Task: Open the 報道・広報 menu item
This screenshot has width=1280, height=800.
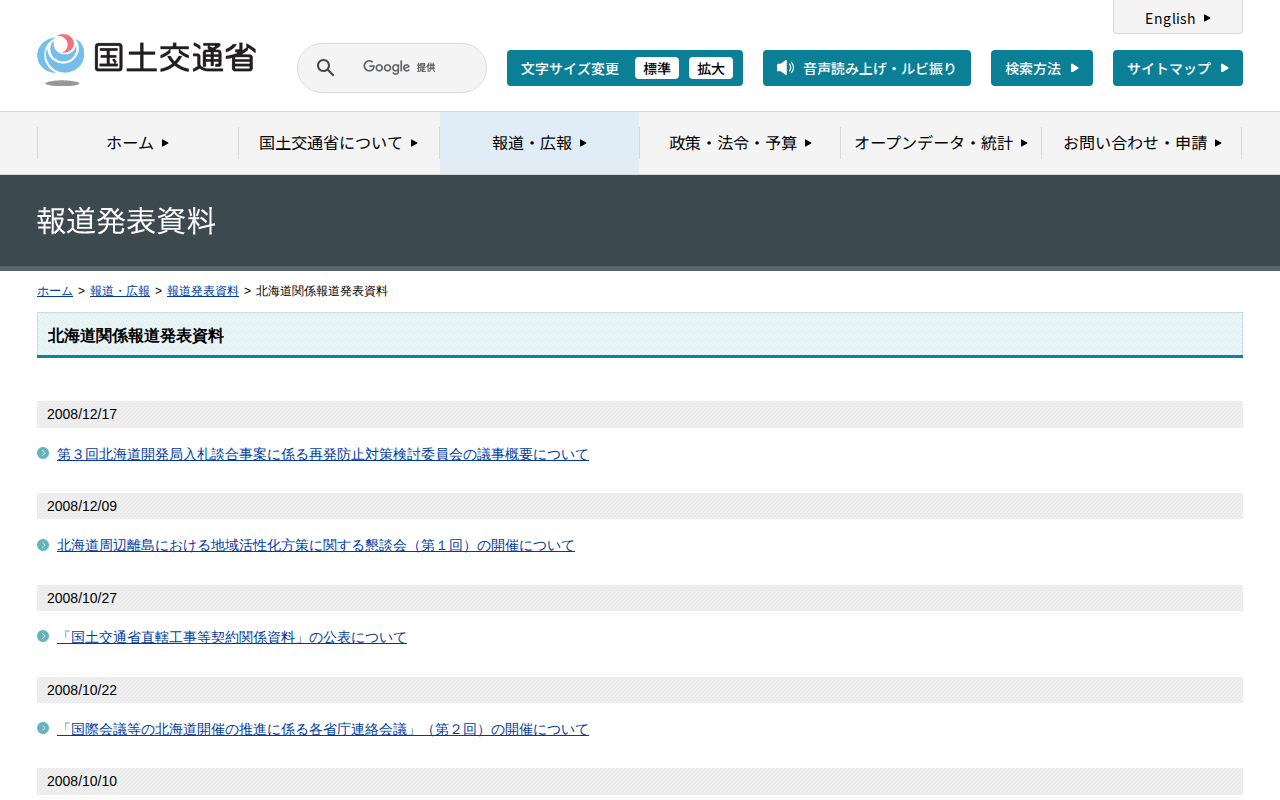Action: [539, 143]
